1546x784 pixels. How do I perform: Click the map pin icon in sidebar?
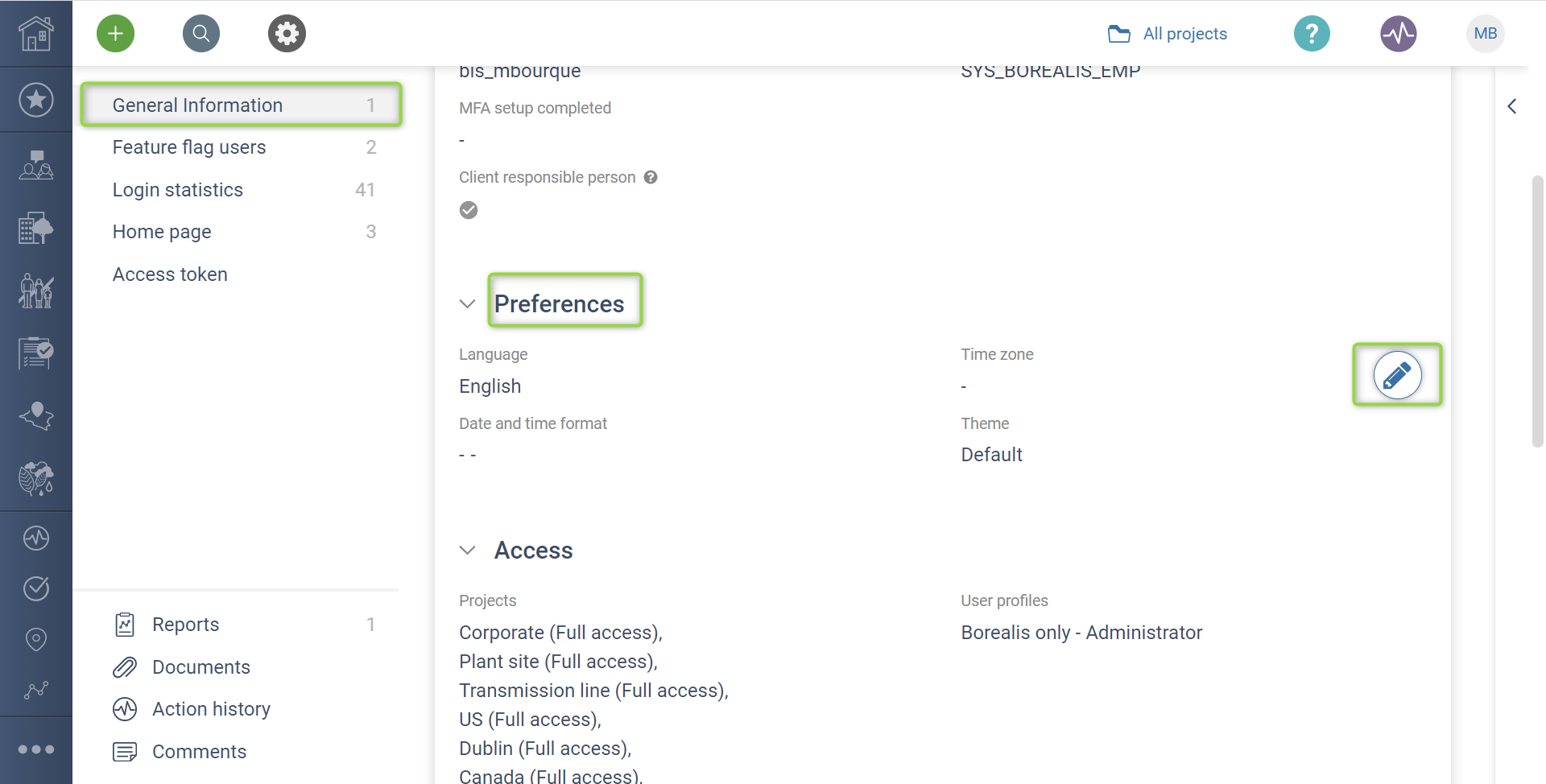click(x=36, y=639)
